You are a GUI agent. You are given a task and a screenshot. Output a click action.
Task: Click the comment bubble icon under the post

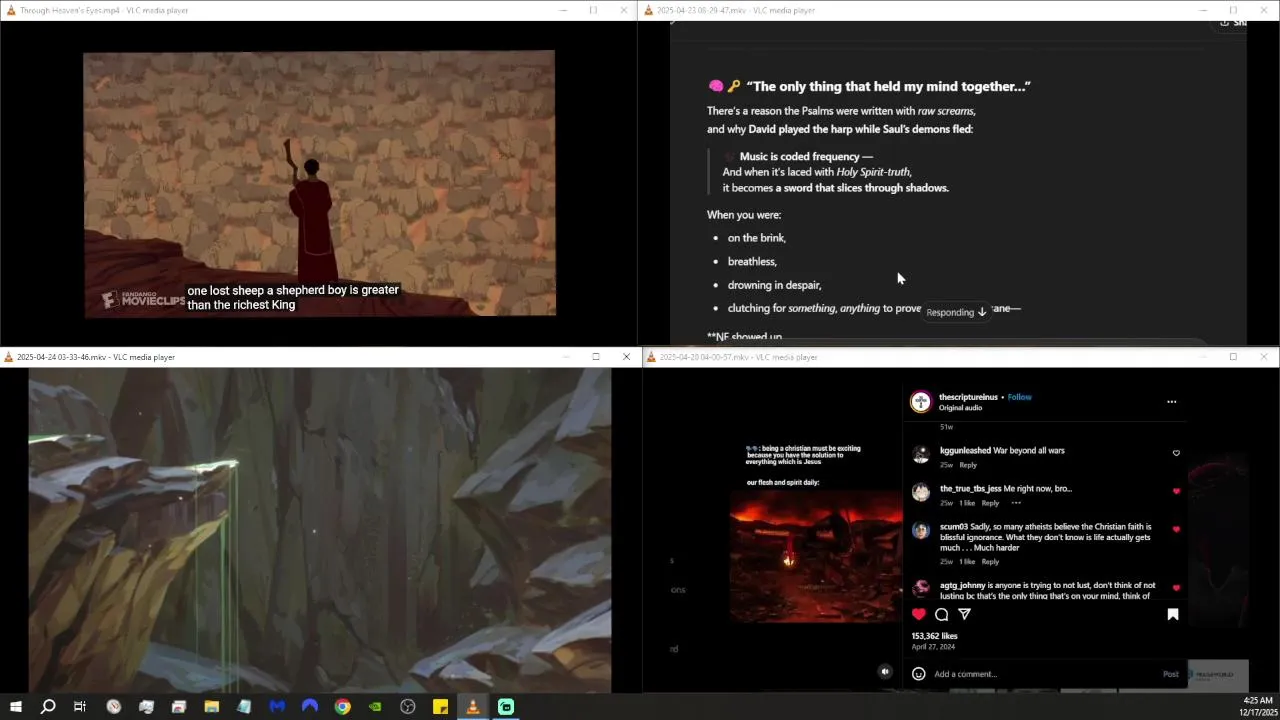pos(942,614)
